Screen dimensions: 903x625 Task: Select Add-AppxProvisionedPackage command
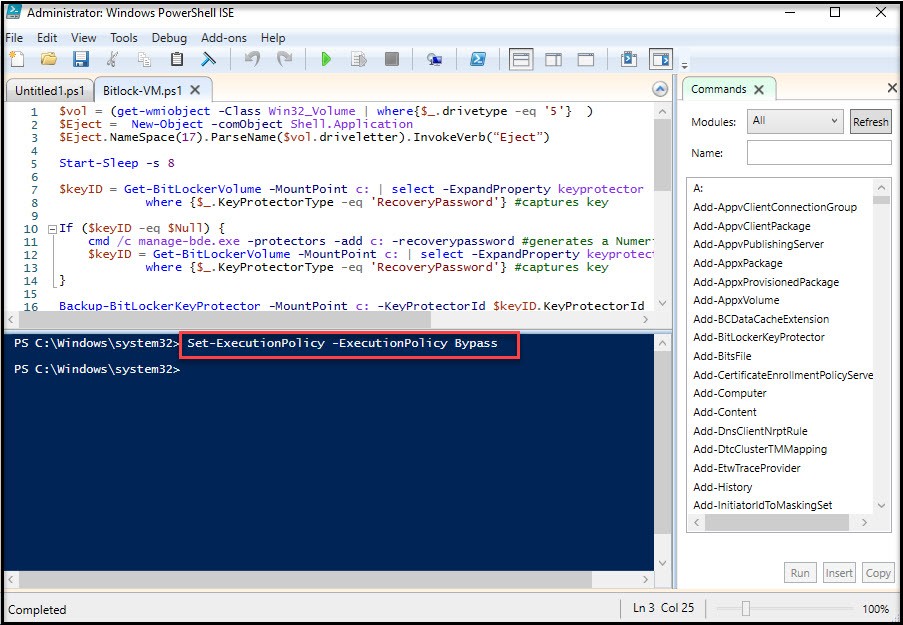tap(766, 282)
